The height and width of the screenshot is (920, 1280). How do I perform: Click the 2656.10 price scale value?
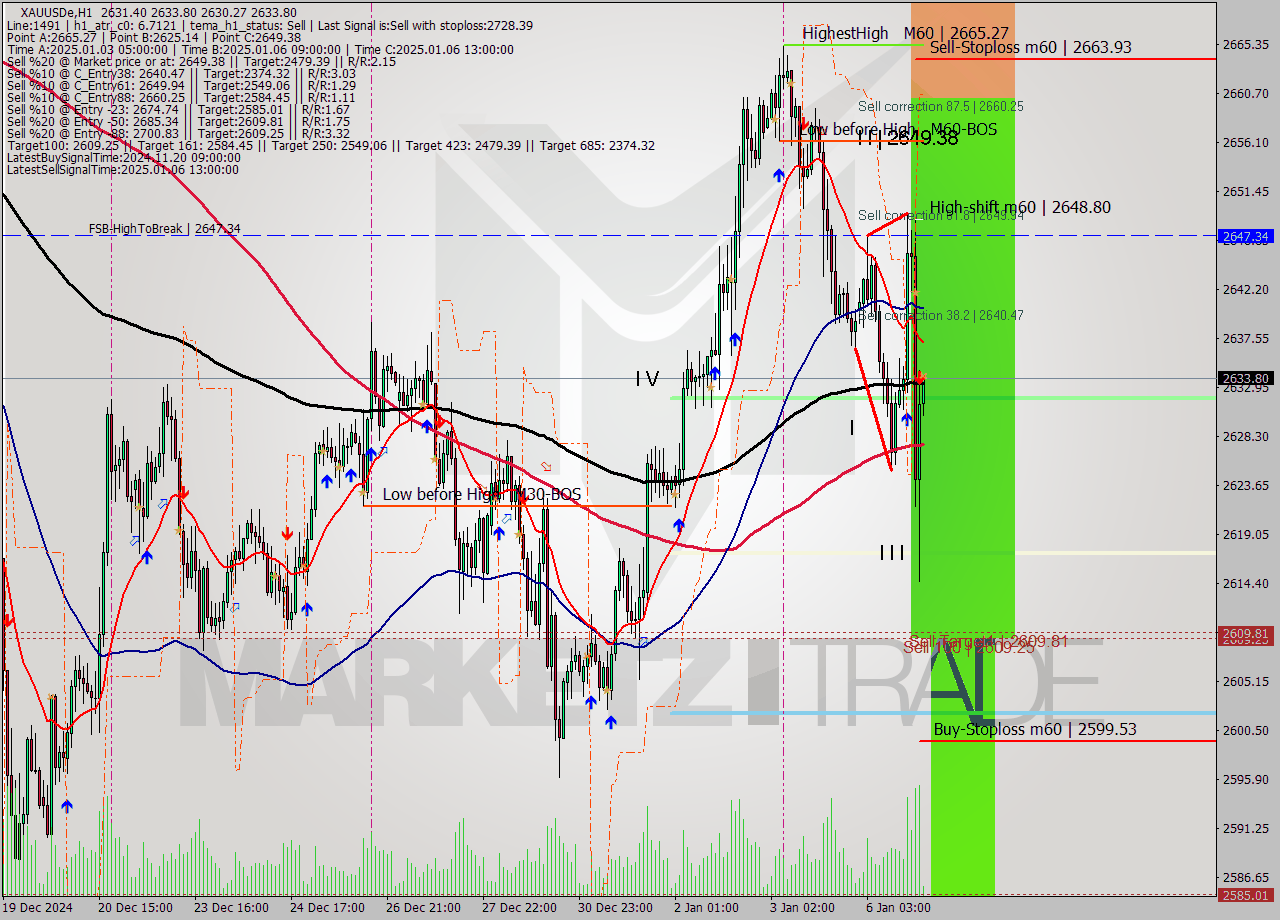[1246, 142]
